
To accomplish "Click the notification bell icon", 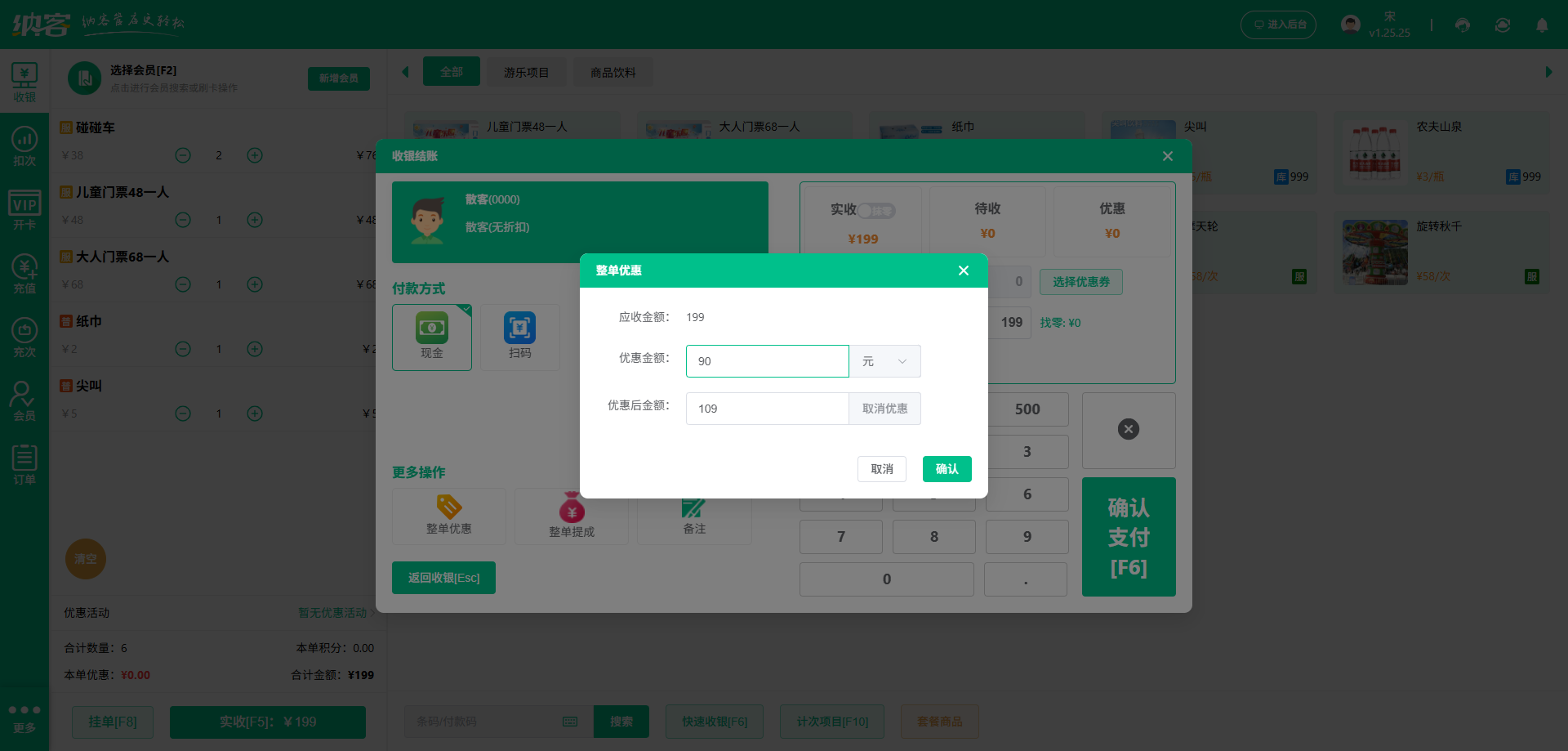I will coord(1542,25).
